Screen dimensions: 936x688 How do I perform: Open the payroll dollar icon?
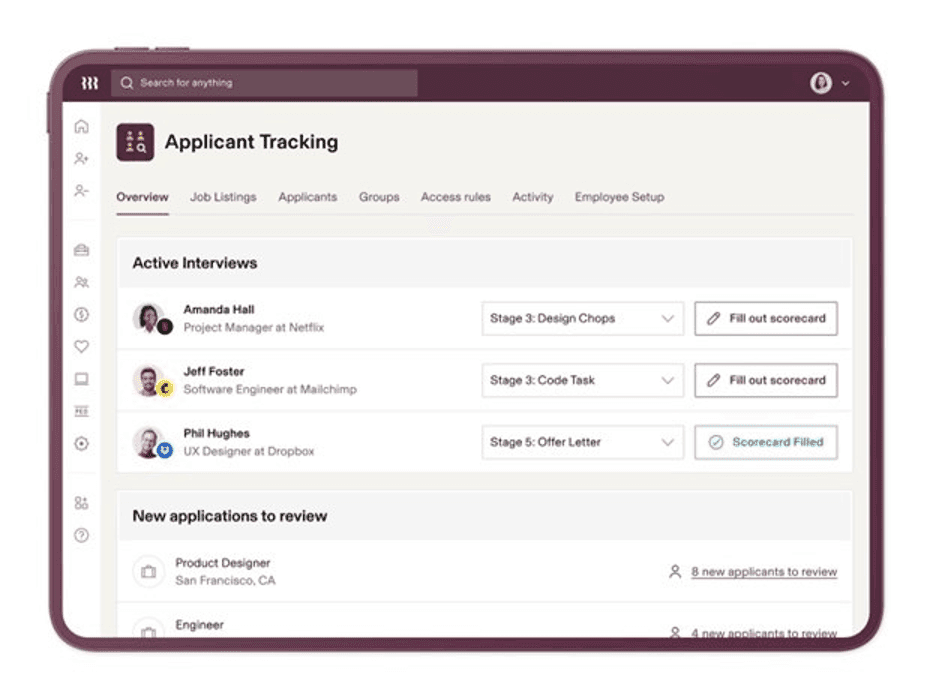(82, 314)
